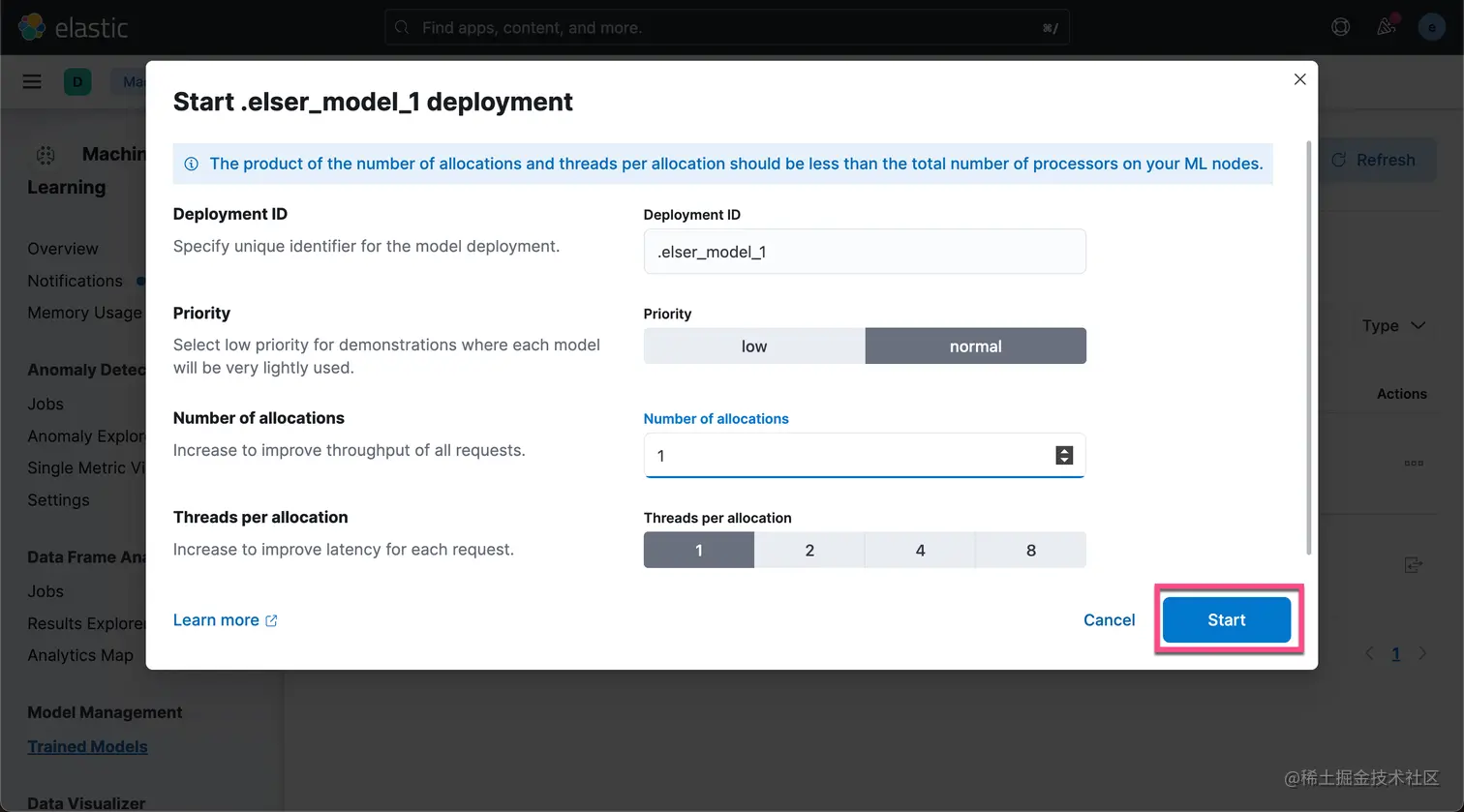The height and width of the screenshot is (812, 1464).
Task: Open the newsfeed notifications icon
Action: (1387, 27)
